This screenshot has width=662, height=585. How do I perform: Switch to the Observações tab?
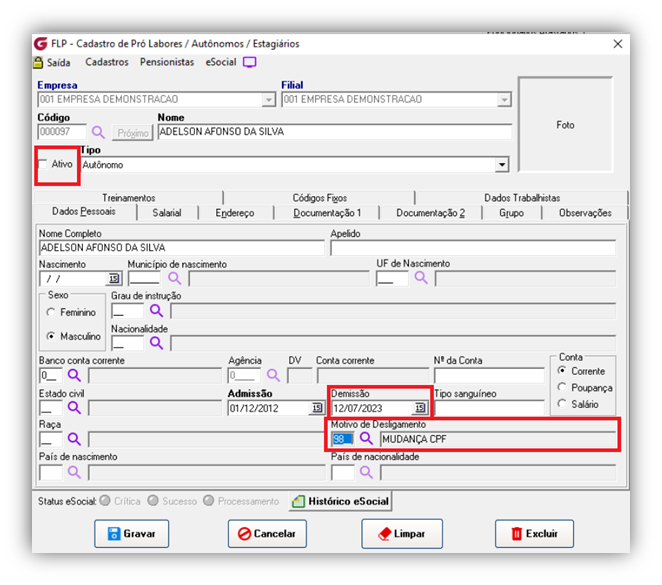tap(585, 213)
